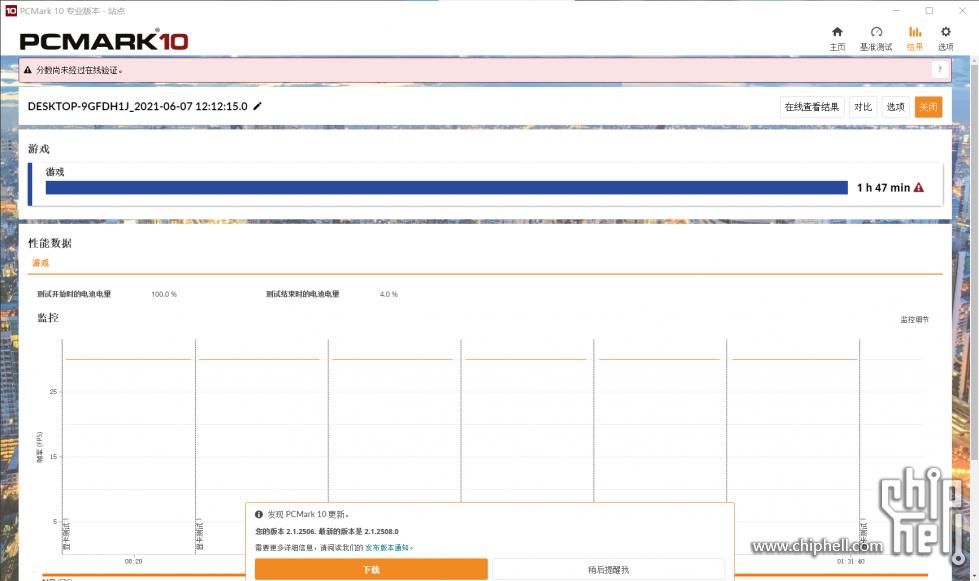Click the red warning triangle beside 1 h 47 min
The height and width of the screenshot is (581, 979).
tap(919, 188)
